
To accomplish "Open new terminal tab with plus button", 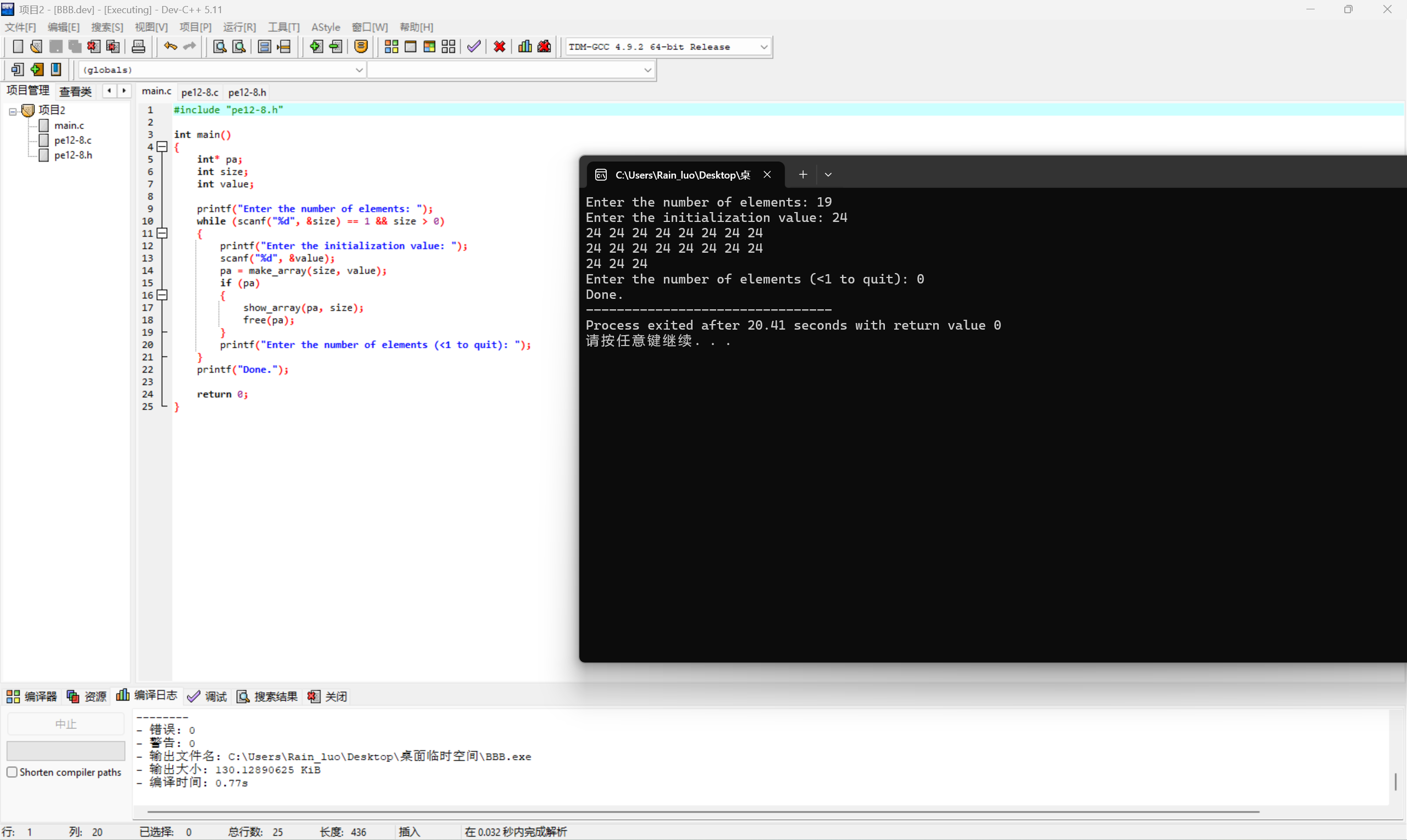I will (803, 174).
